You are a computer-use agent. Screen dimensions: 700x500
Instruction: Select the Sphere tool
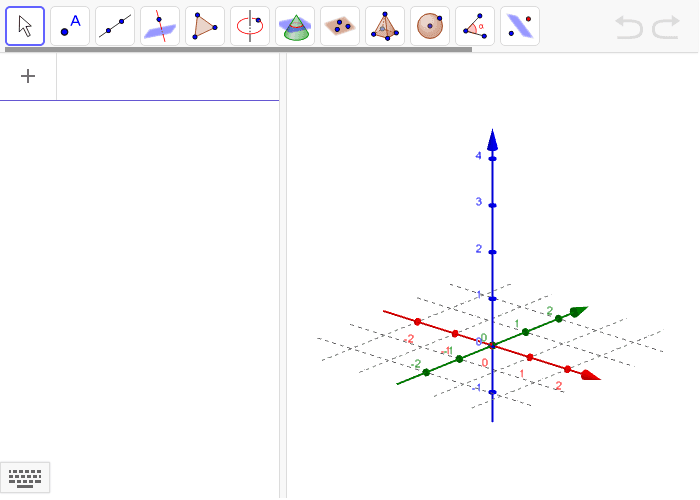pyautogui.click(x=430, y=26)
